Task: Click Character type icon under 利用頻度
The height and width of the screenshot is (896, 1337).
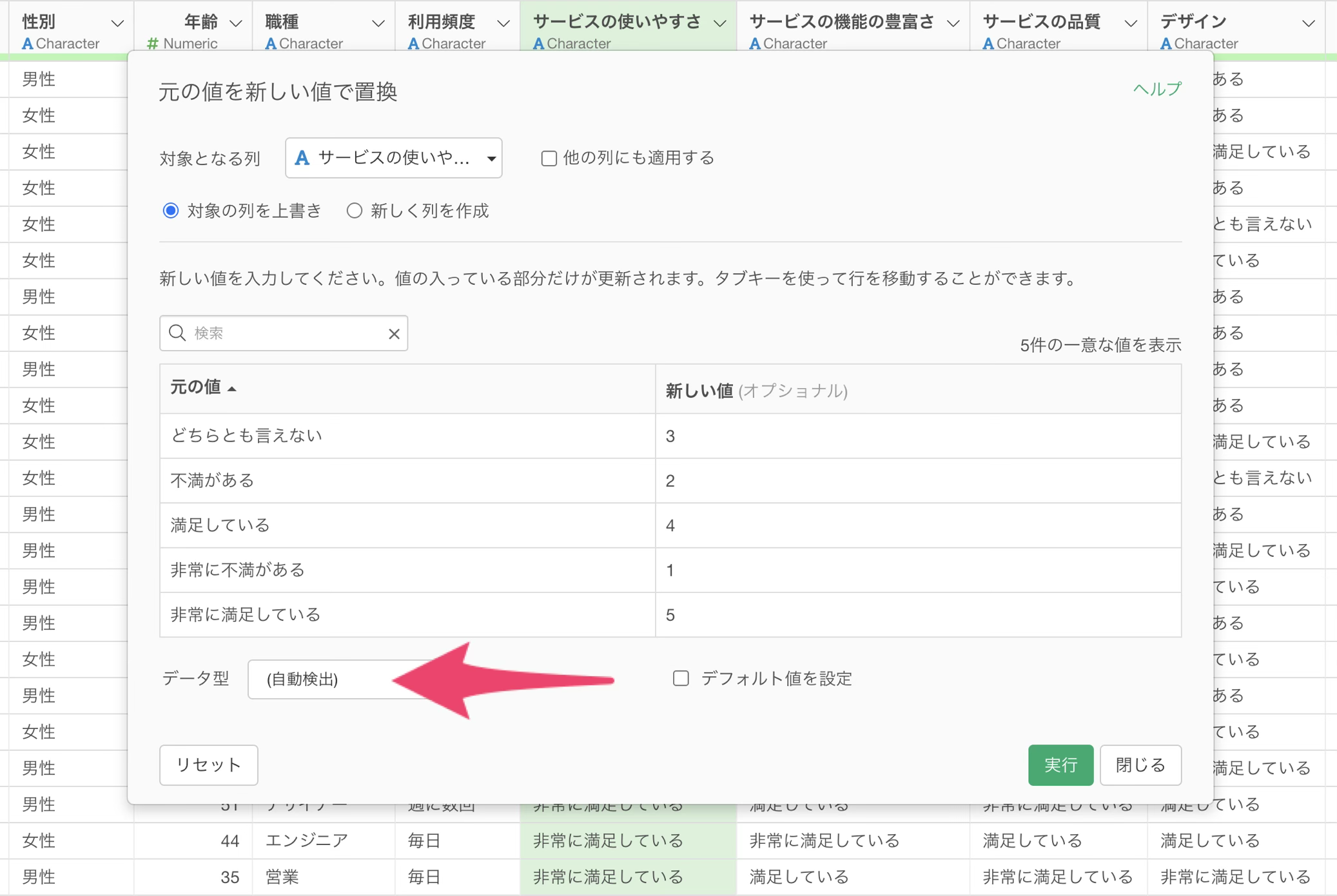Action: [413, 44]
